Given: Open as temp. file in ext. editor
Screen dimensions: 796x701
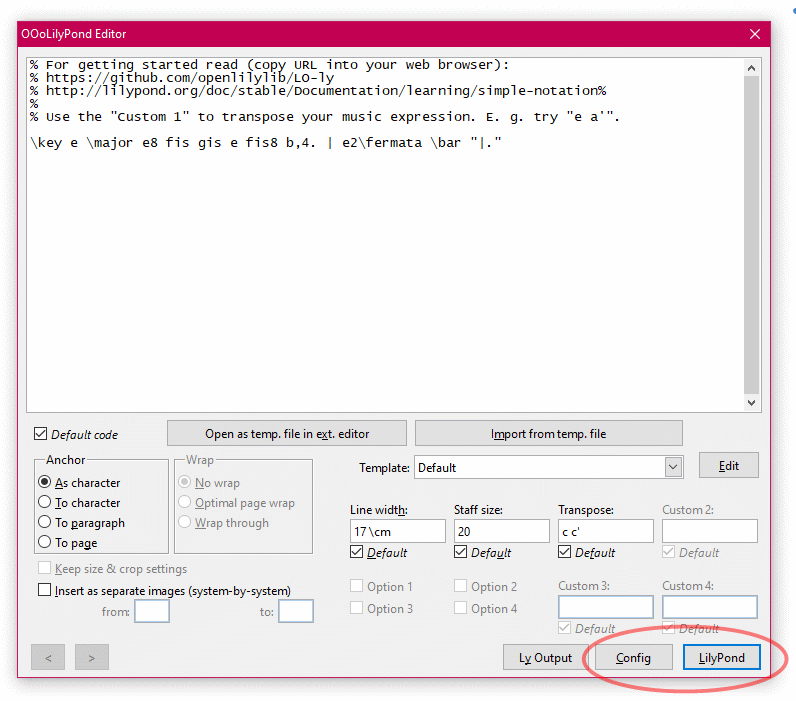Looking at the screenshot, I should click(x=287, y=433).
